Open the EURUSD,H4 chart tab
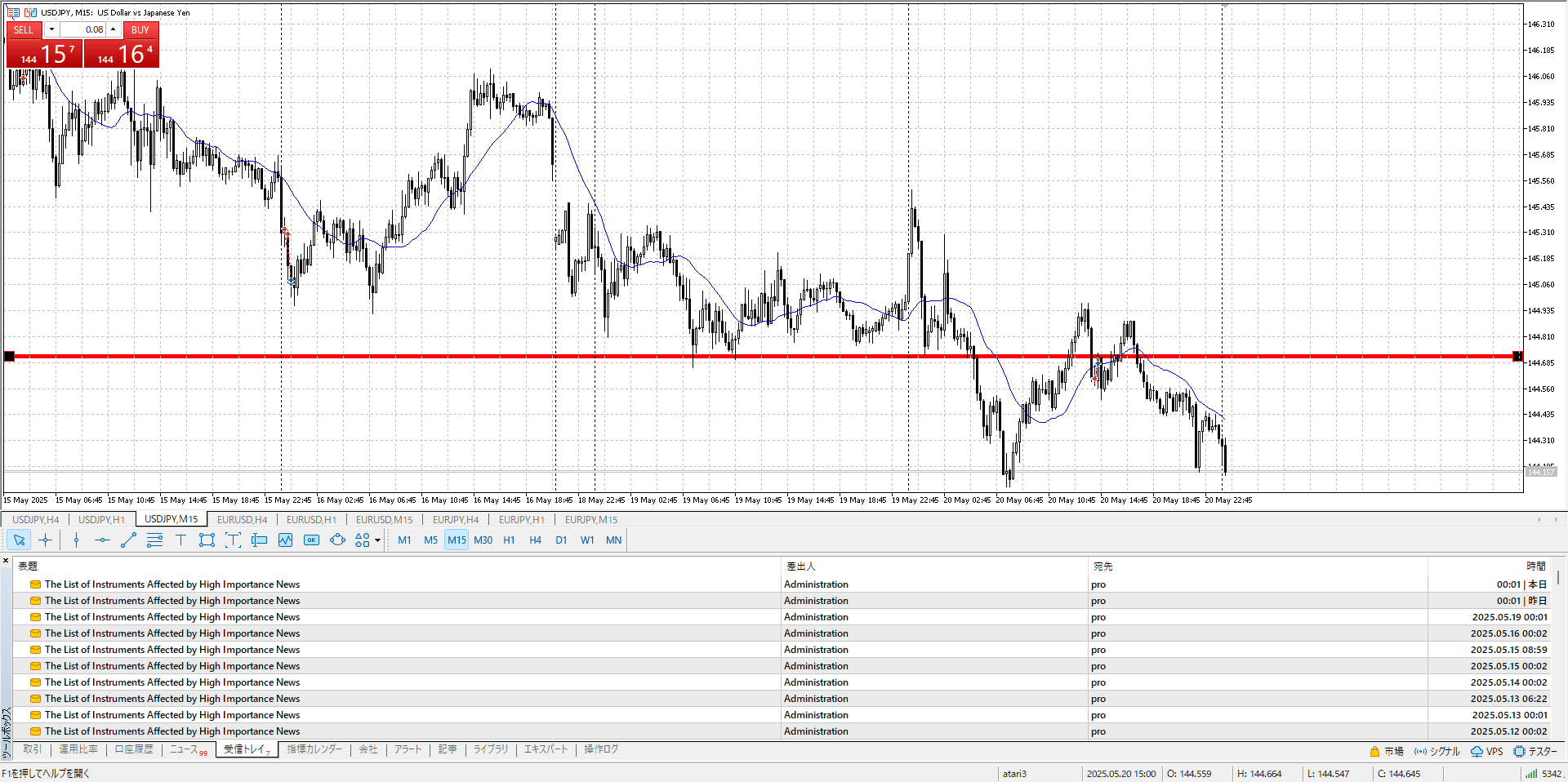 coord(242,519)
